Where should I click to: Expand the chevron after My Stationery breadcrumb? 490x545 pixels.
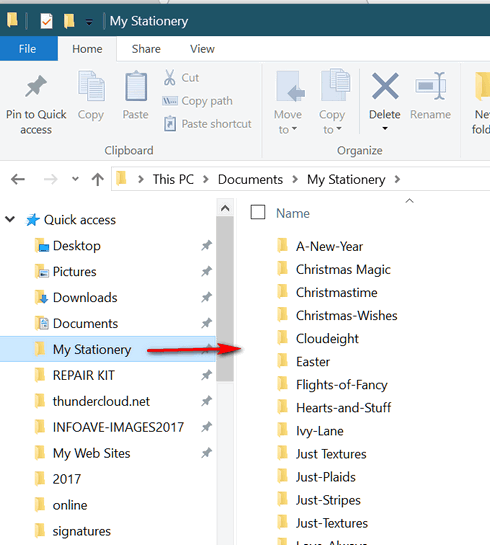coord(397,179)
